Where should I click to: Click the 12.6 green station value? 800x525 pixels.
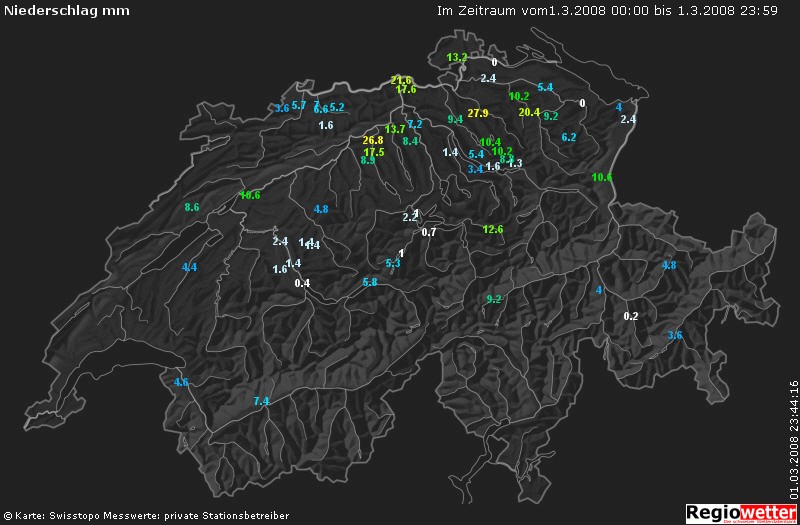(493, 229)
